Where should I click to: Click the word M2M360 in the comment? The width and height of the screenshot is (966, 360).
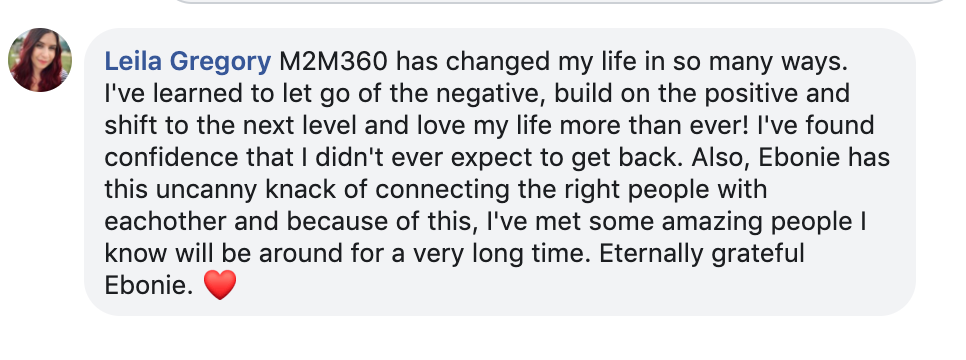335,62
